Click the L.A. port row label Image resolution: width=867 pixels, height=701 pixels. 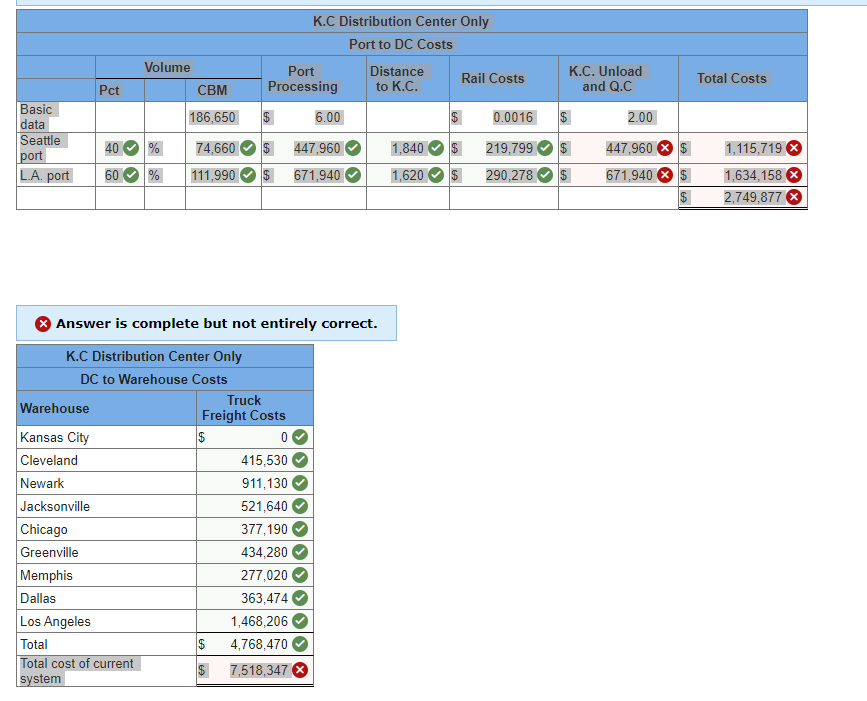45,176
